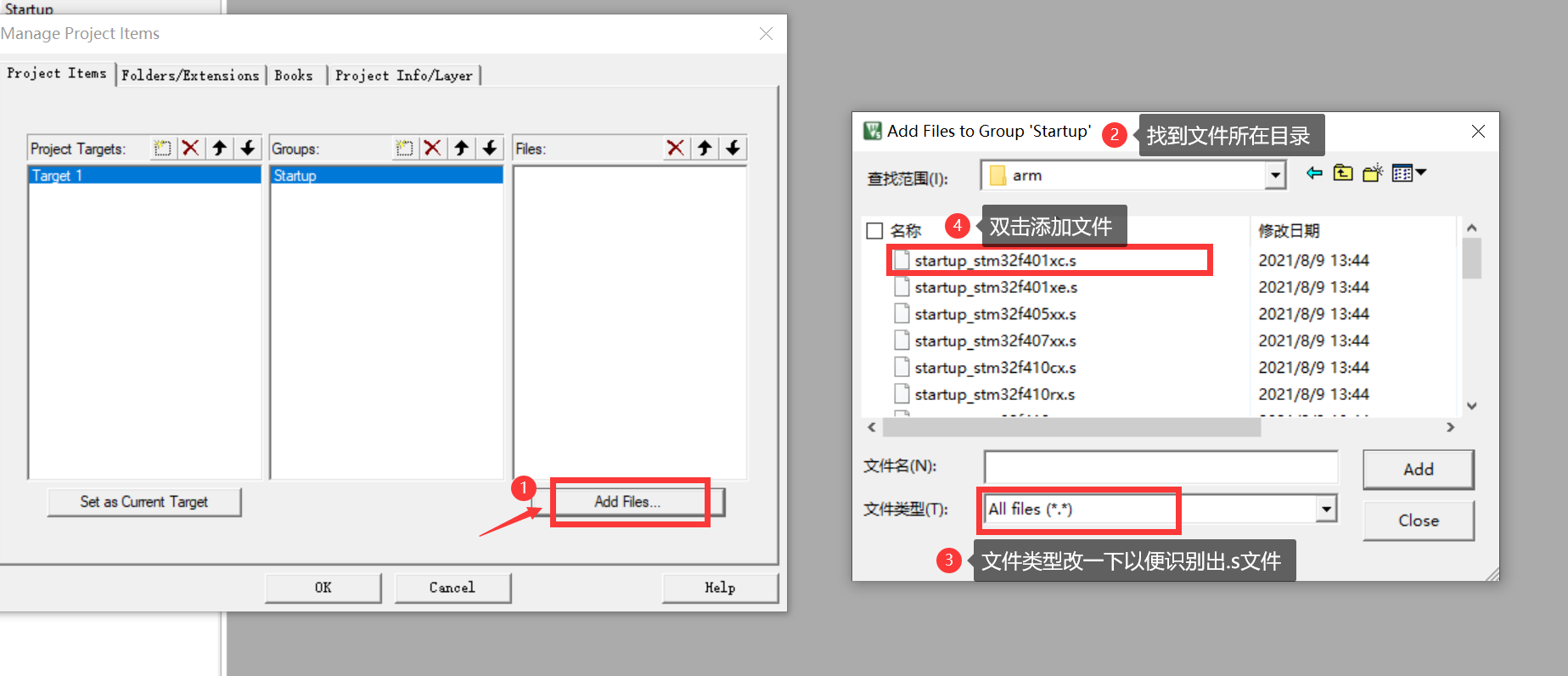Move file up arrow in Files header

[x=705, y=149]
